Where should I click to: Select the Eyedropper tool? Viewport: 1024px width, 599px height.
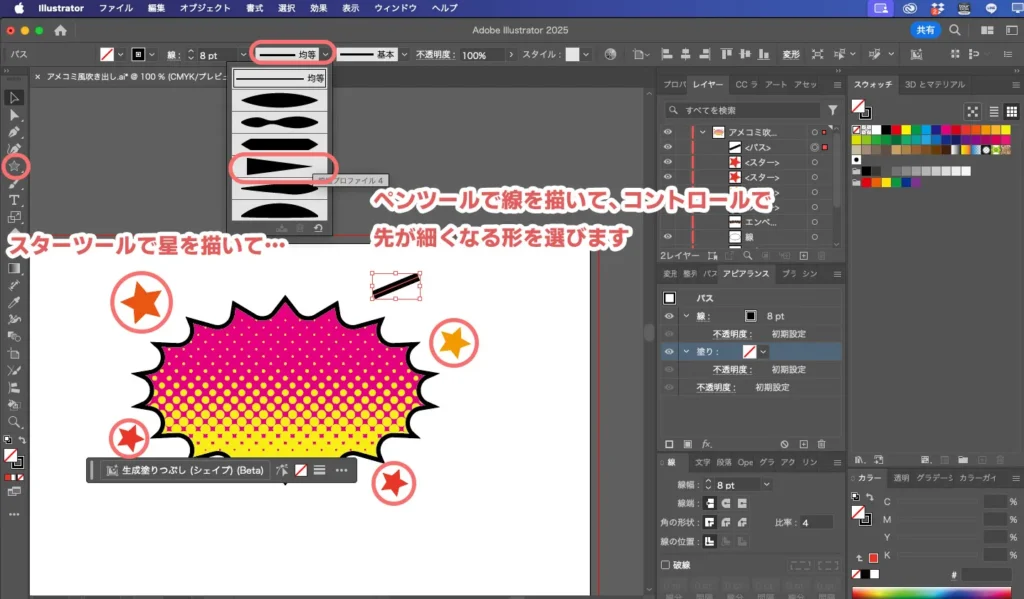[x=14, y=302]
